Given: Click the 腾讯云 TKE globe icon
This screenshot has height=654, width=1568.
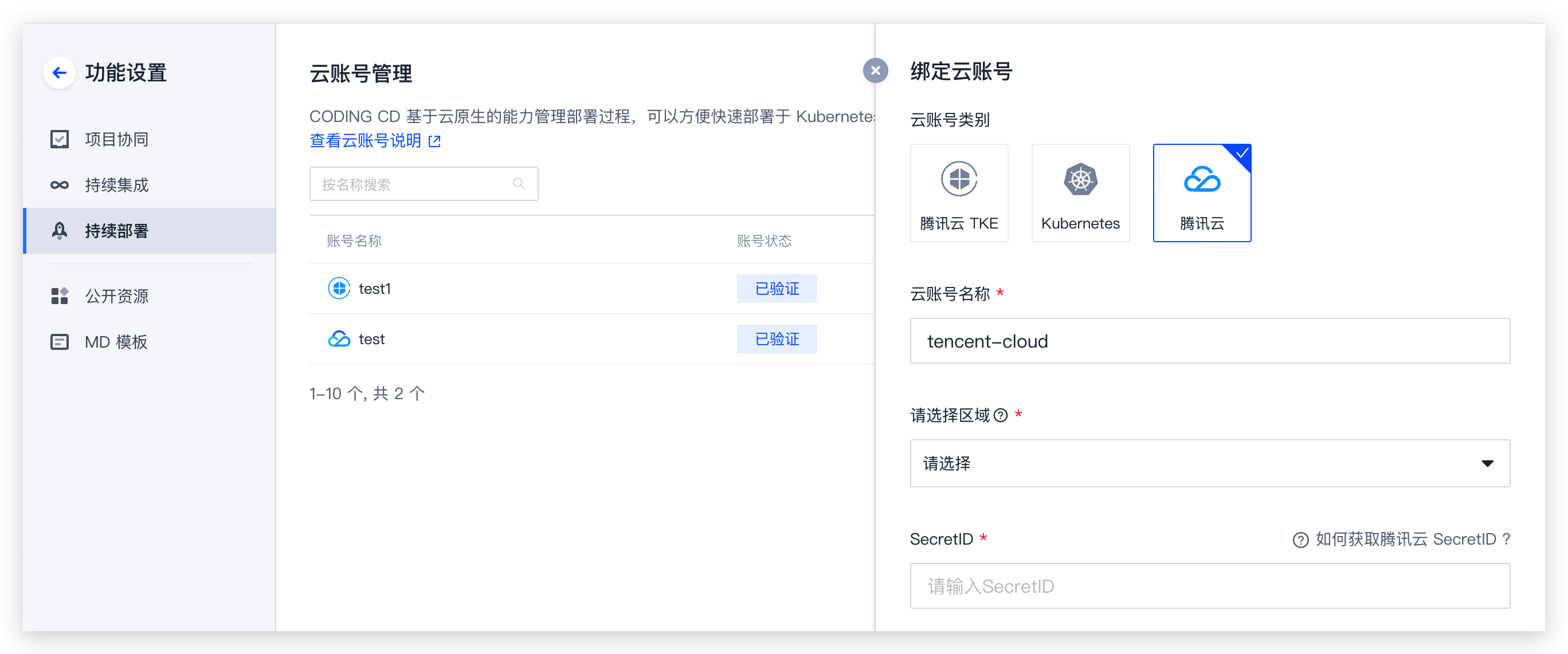Looking at the screenshot, I should pos(959,179).
